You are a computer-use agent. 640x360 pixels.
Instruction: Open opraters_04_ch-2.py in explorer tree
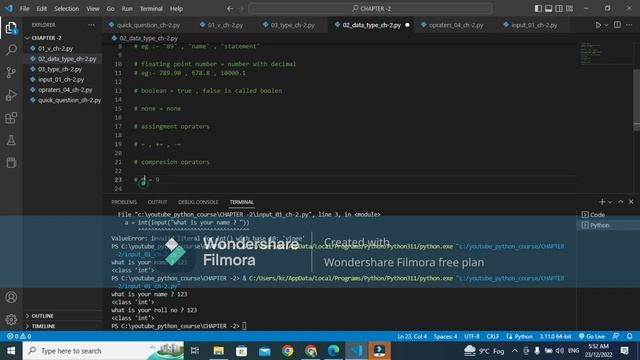point(65,90)
